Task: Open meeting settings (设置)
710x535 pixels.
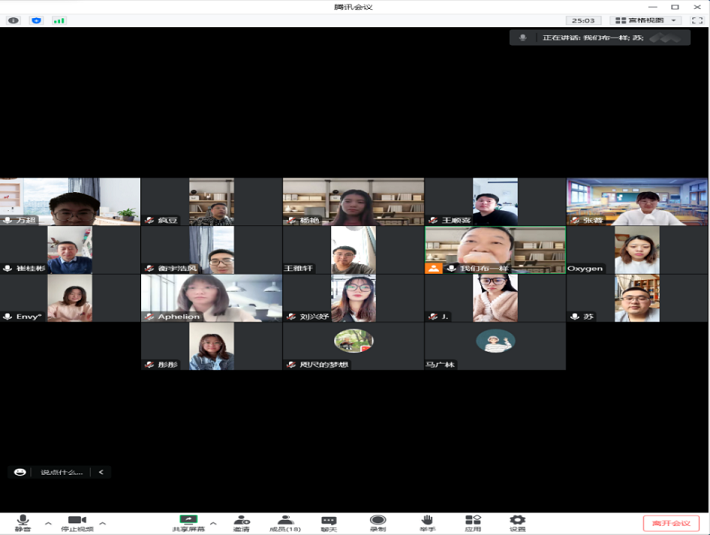Action: [517, 522]
